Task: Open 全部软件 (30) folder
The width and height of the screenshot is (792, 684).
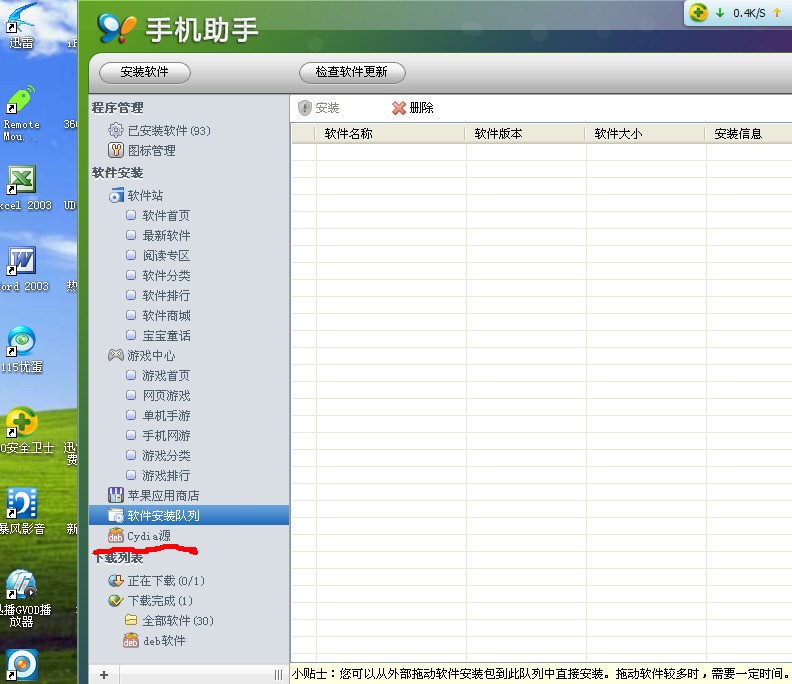Action: [x=169, y=620]
